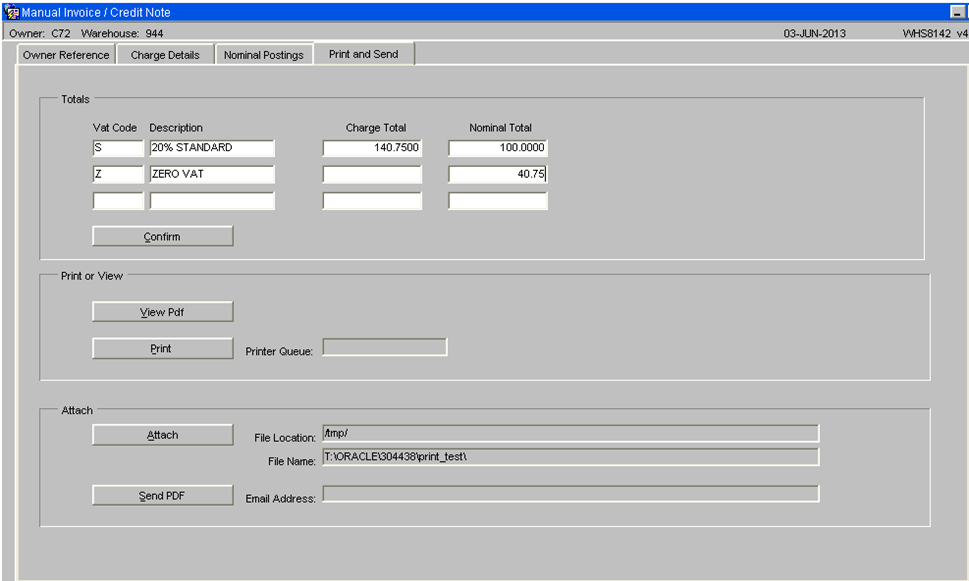
Task: Click the Owner: C72 text
Action: click(x=40, y=33)
